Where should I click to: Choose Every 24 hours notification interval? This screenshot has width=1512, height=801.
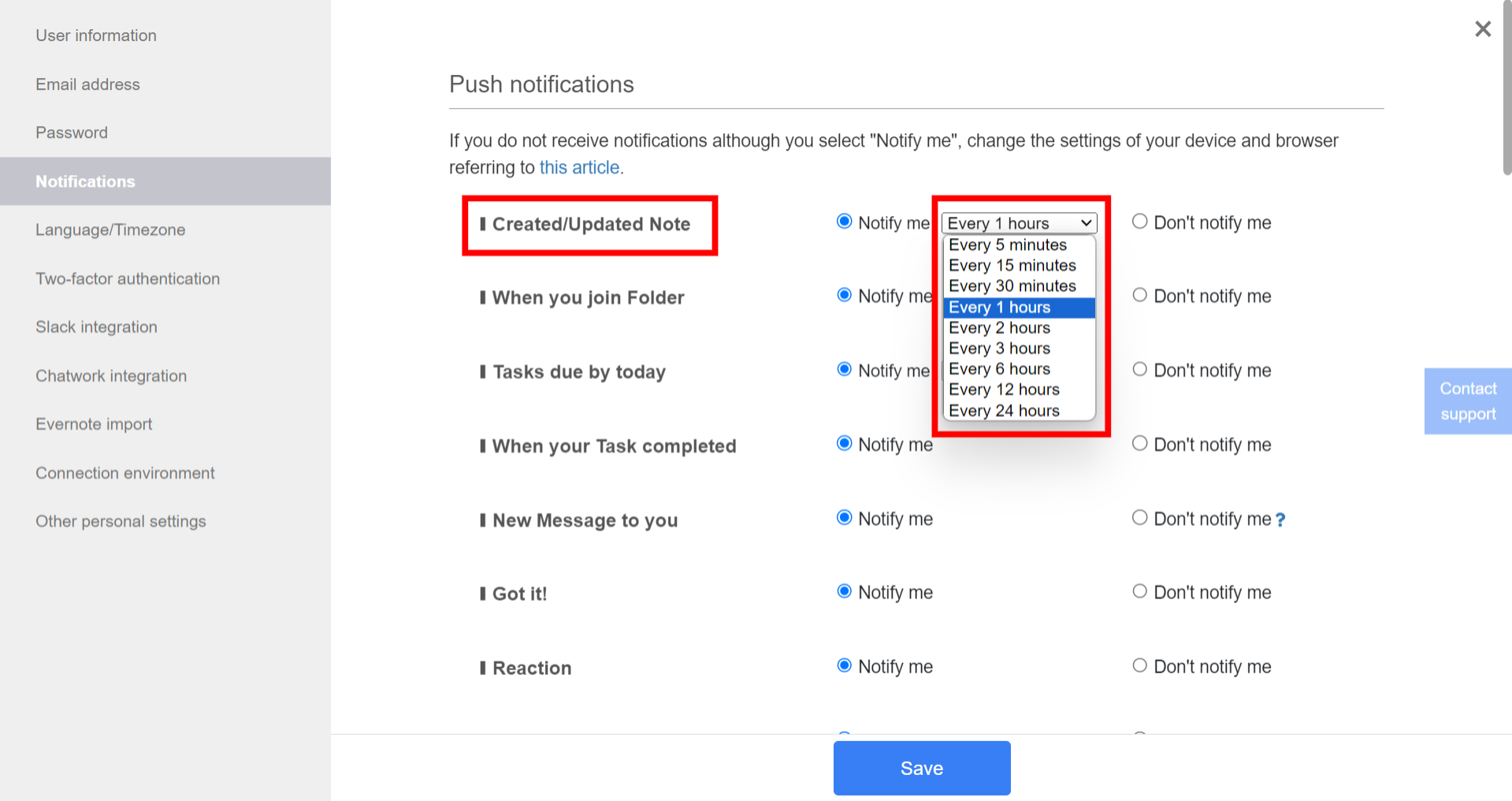tap(1004, 410)
